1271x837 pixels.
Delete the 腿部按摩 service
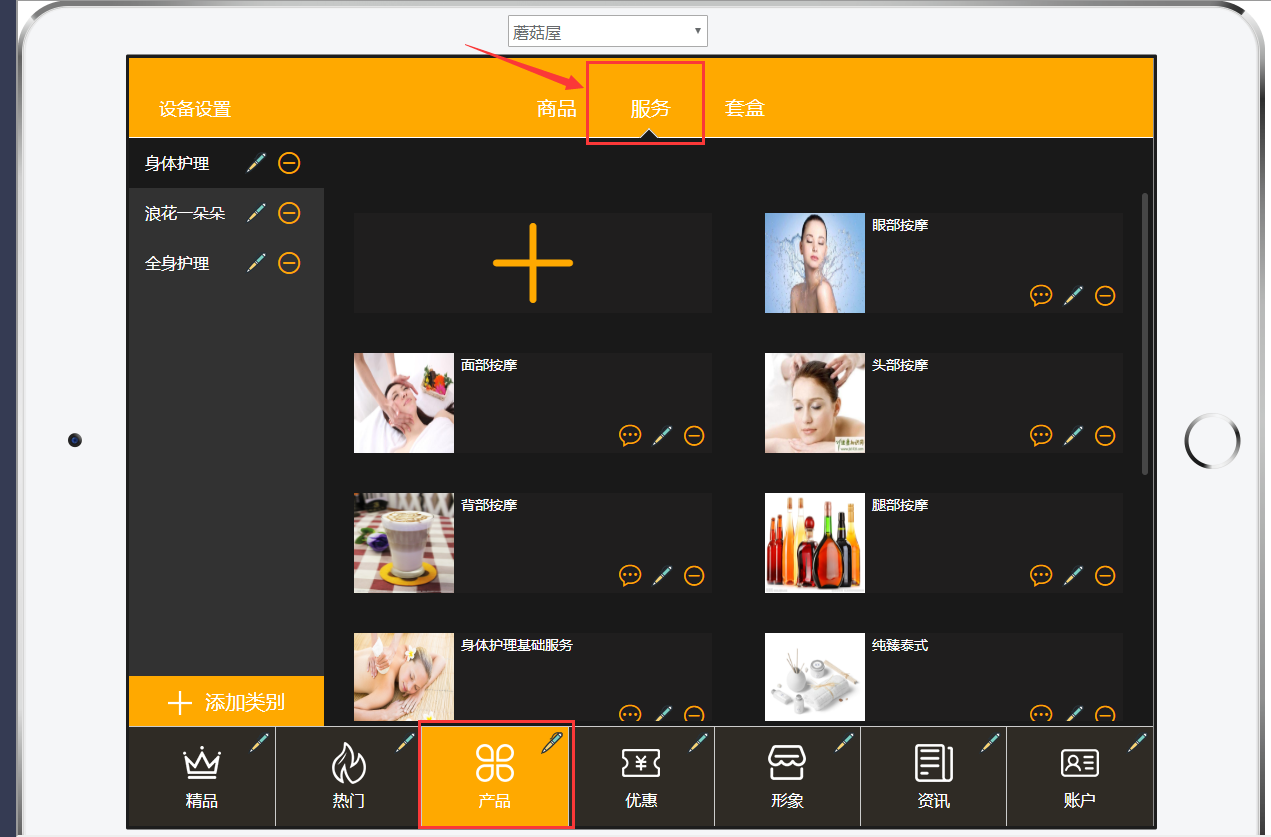point(1105,575)
